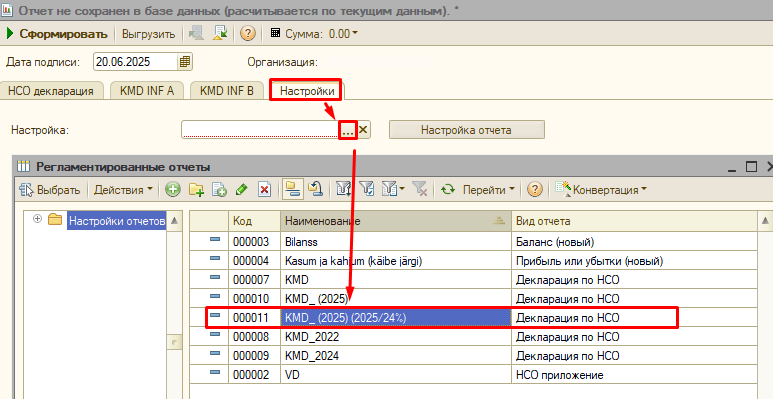
Task: Toggle hierarchical view icon
Action: tap(293, 190)
